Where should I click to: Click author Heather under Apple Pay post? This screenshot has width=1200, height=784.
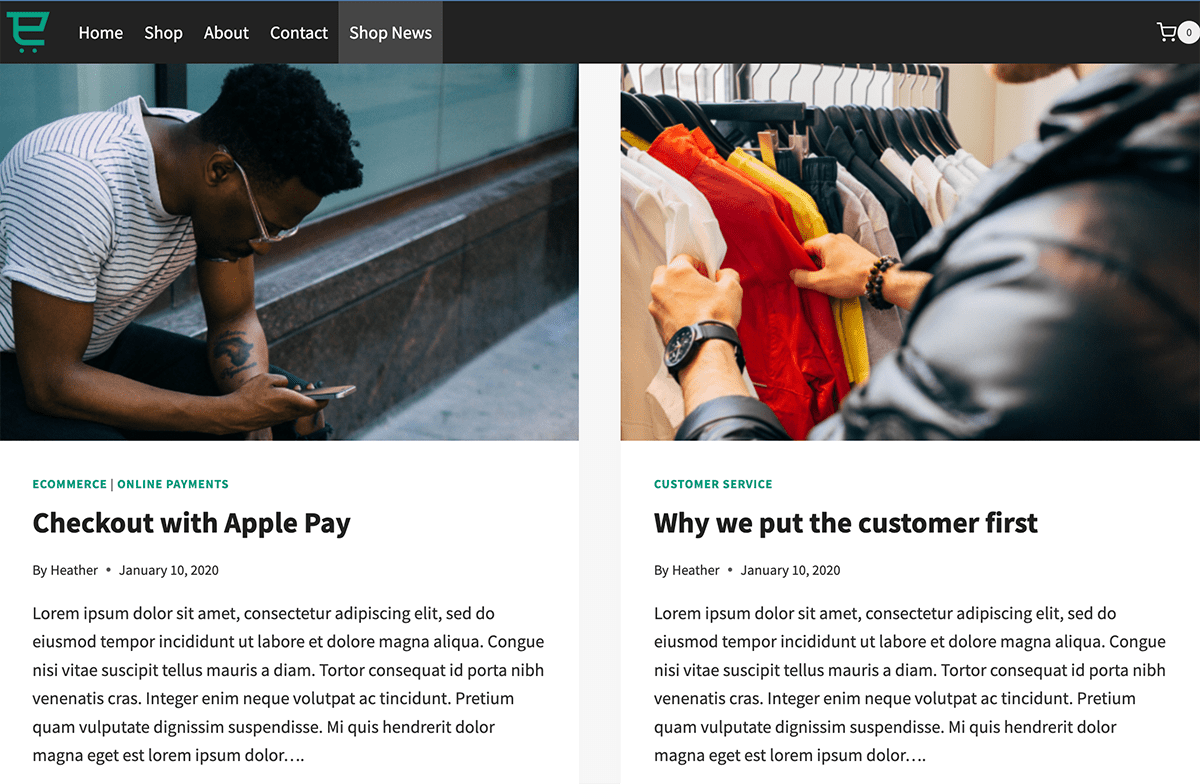(74, 570)
